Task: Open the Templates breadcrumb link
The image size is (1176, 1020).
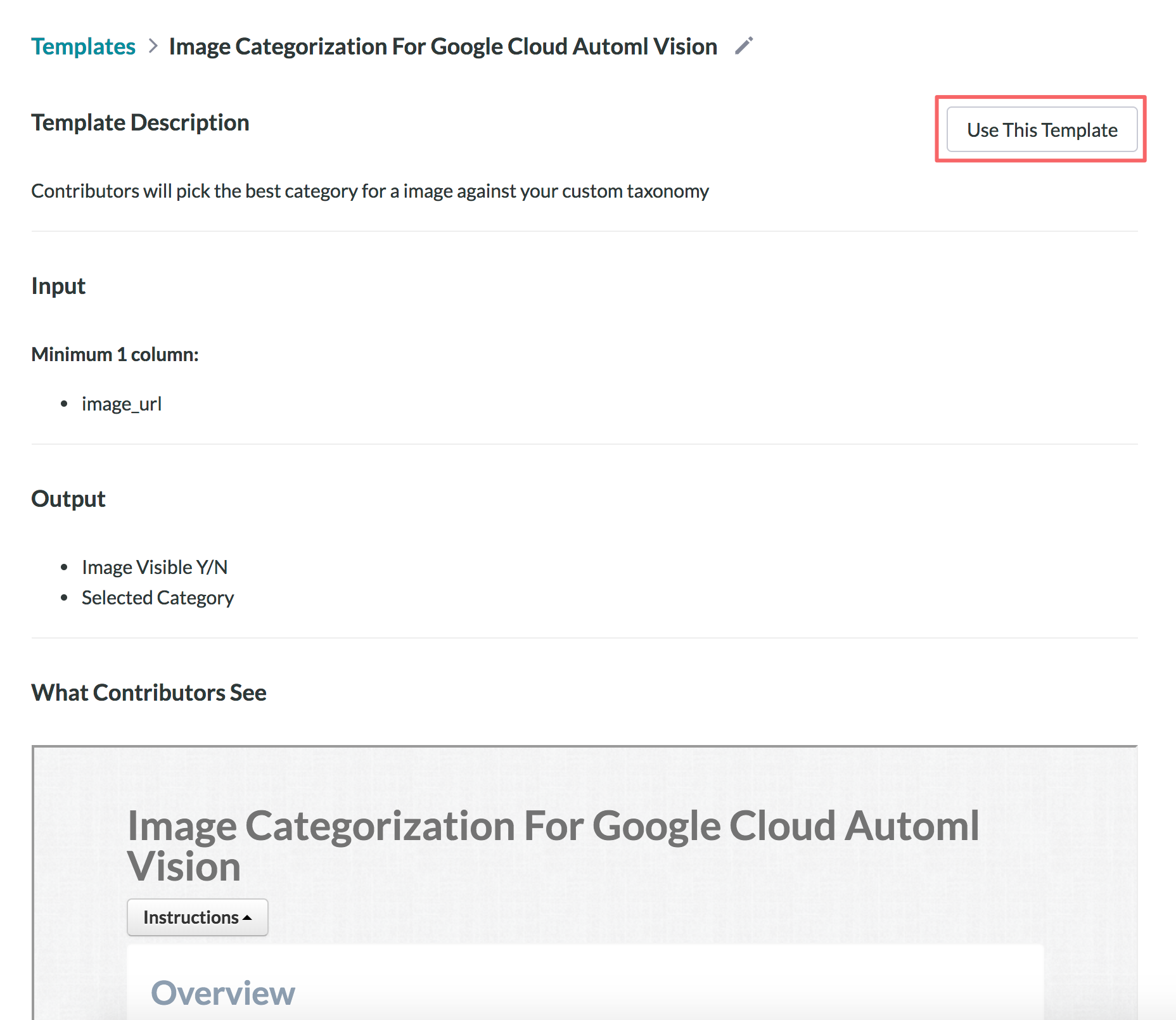Action: tap(83, 46)
